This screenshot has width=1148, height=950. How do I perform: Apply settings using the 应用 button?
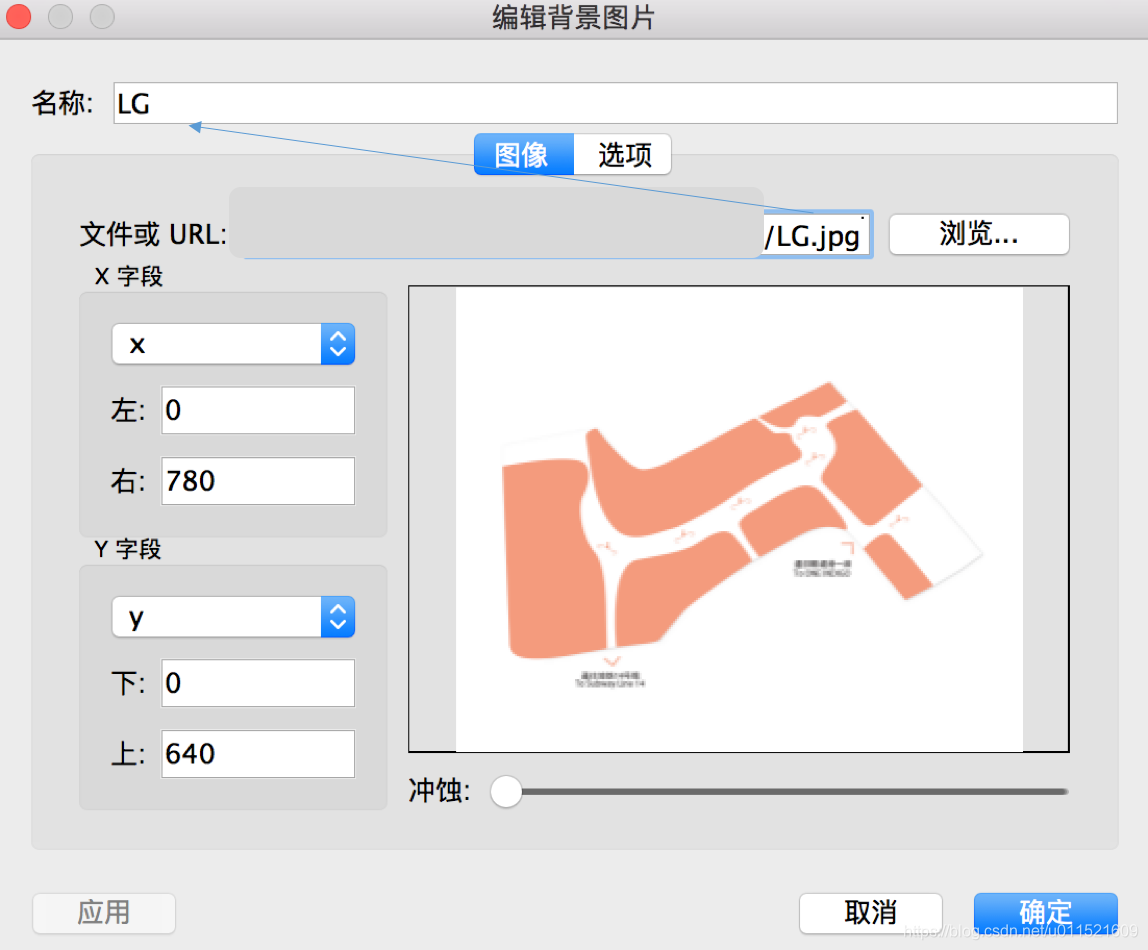click(103, 912)
